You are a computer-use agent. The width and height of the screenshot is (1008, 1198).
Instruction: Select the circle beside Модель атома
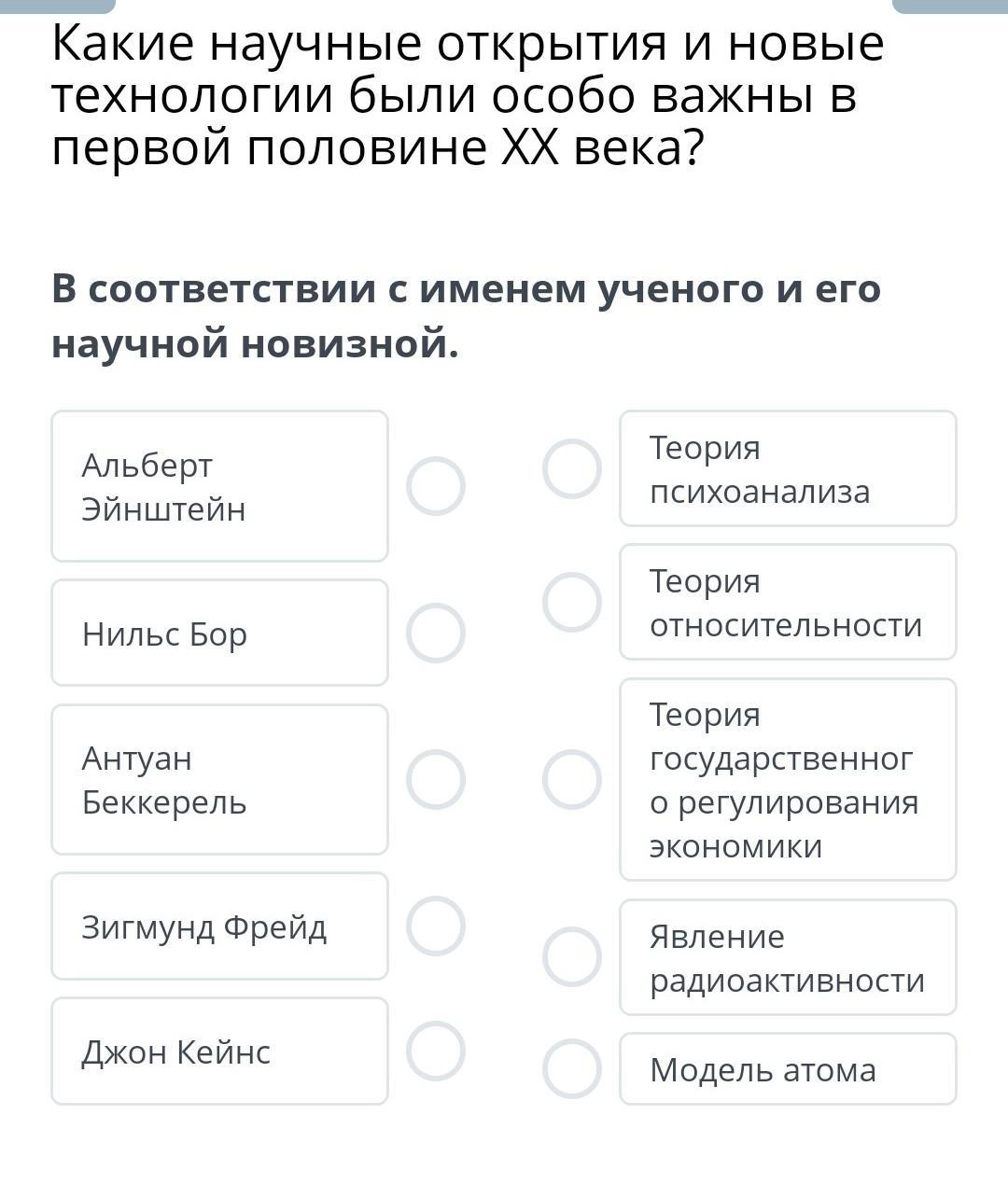point(572,1068)
